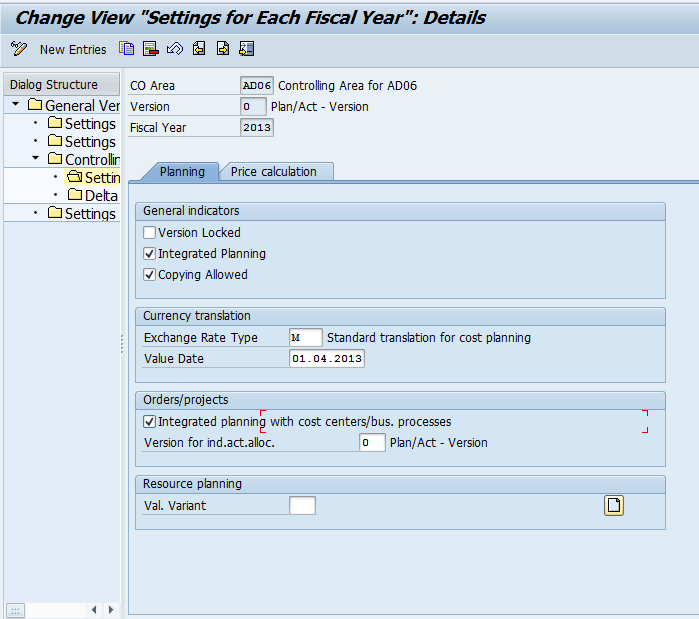Click the General indicators group header

(x=400, y=211)
